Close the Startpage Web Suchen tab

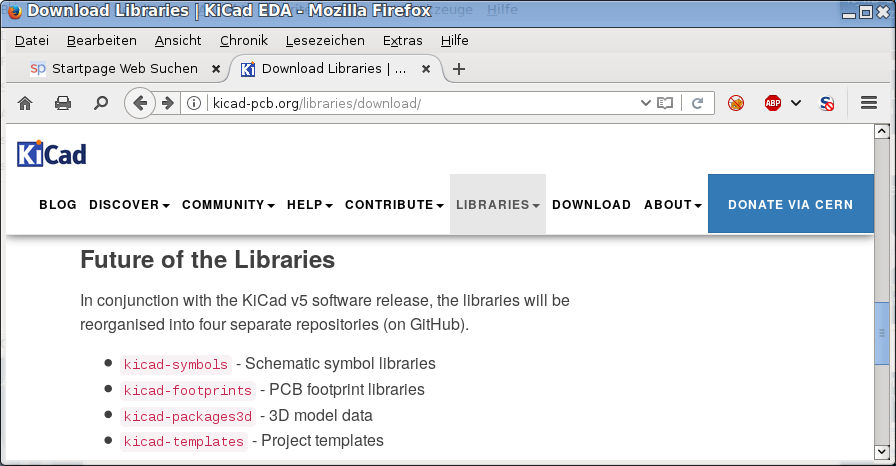tap(216, 69)
